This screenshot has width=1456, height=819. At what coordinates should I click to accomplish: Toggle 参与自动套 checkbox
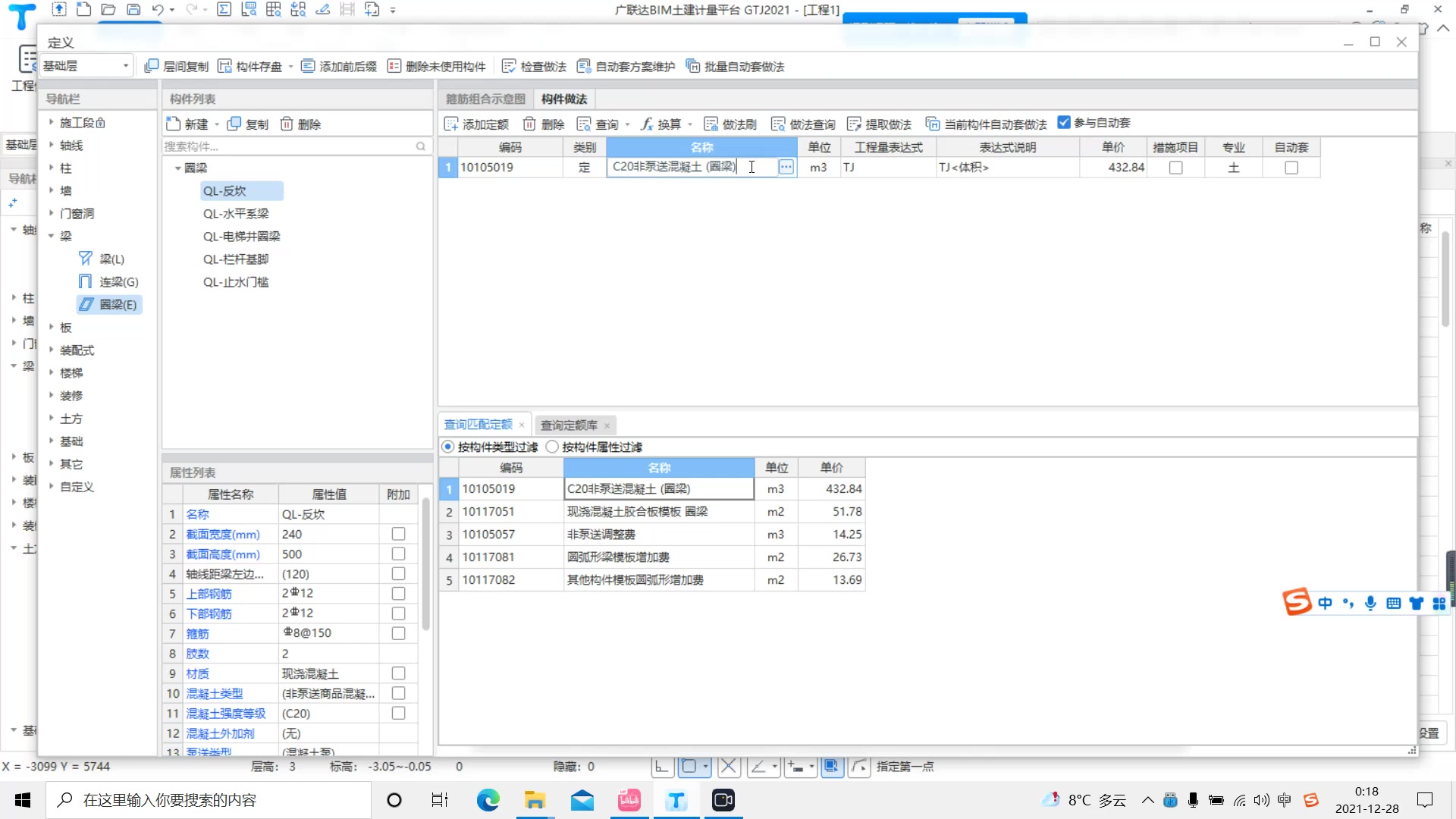1064,122
